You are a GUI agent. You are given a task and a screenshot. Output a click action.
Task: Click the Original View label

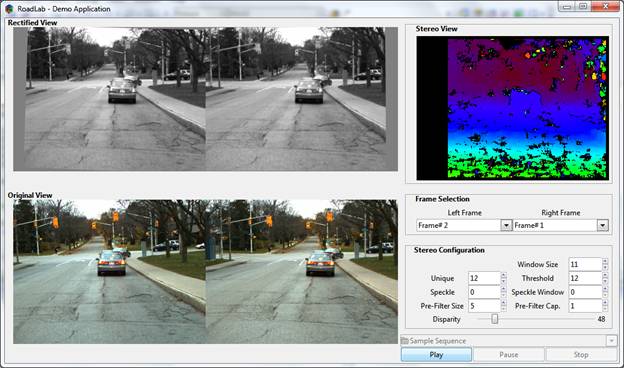point(30,195)
